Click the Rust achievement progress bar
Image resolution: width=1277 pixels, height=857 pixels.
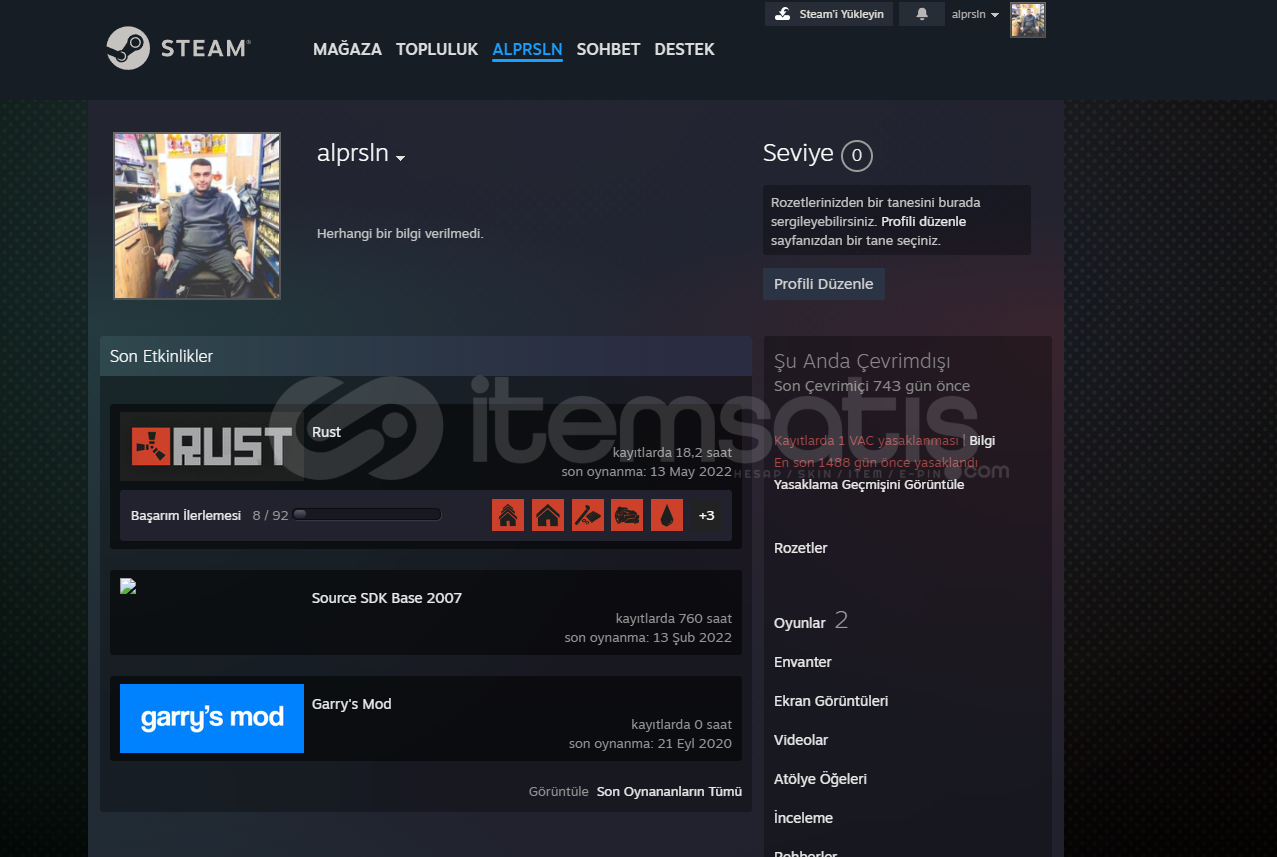tap(367, 515)
